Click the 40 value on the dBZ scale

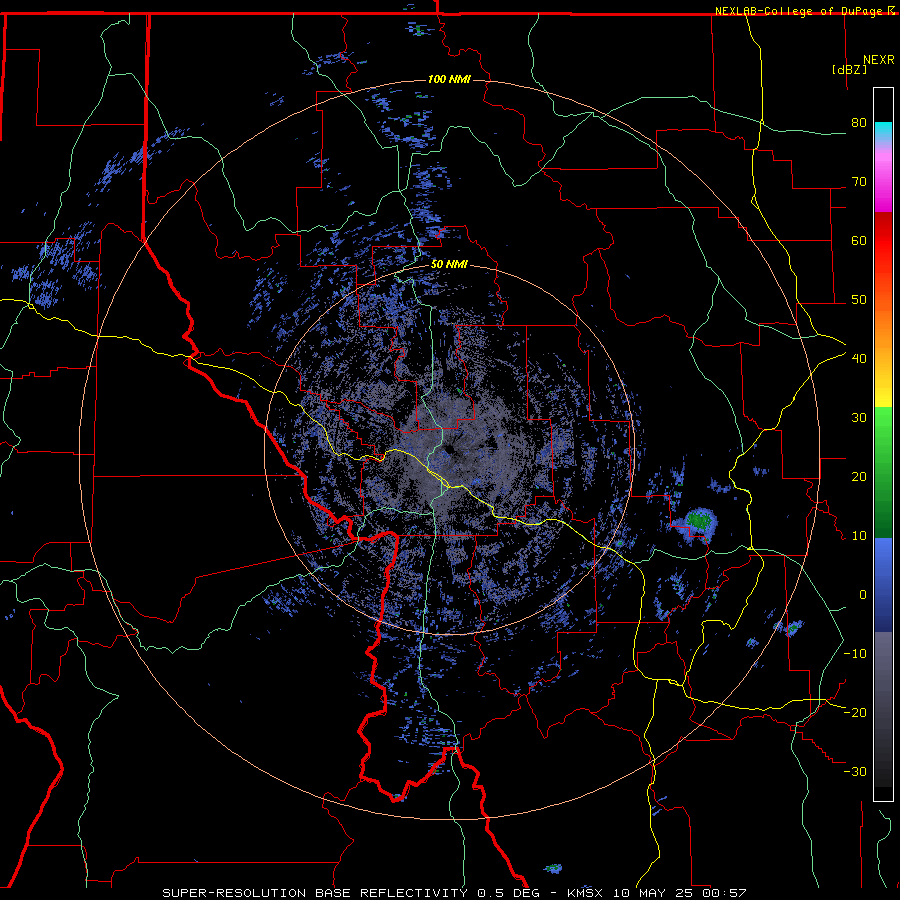pyautogui.click(x=859, y=359)
